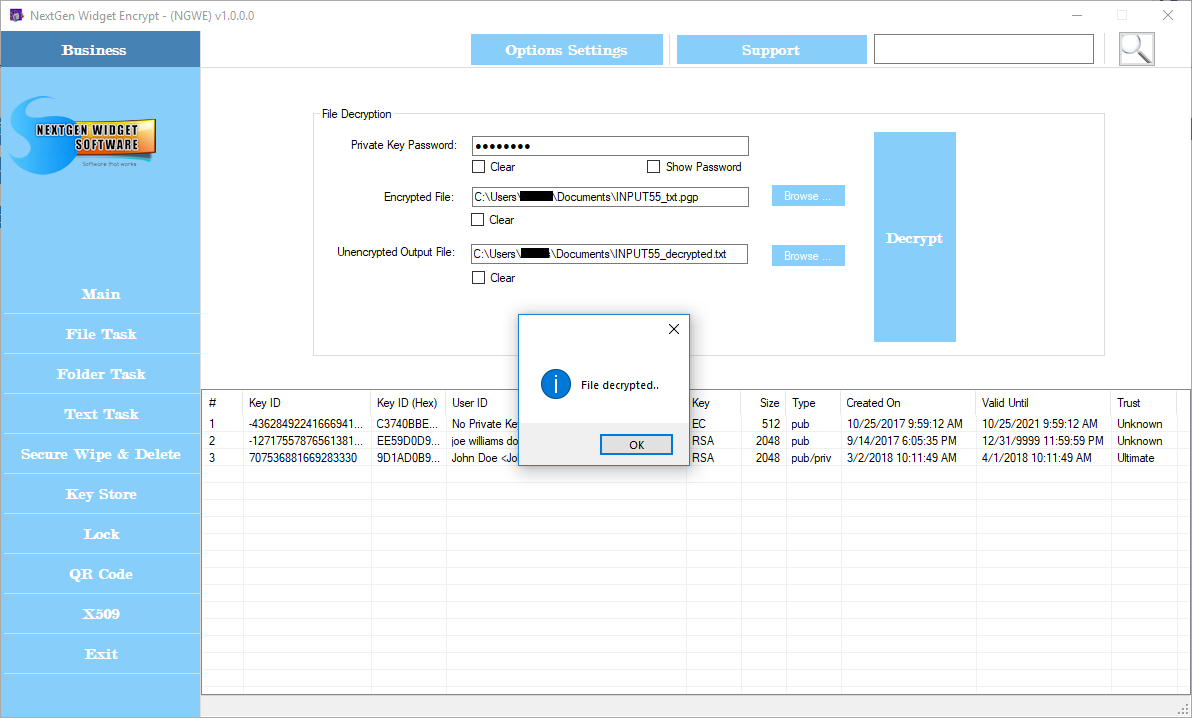Tick Clear checkbox under Unencrypted Output File

coord(478,278)
